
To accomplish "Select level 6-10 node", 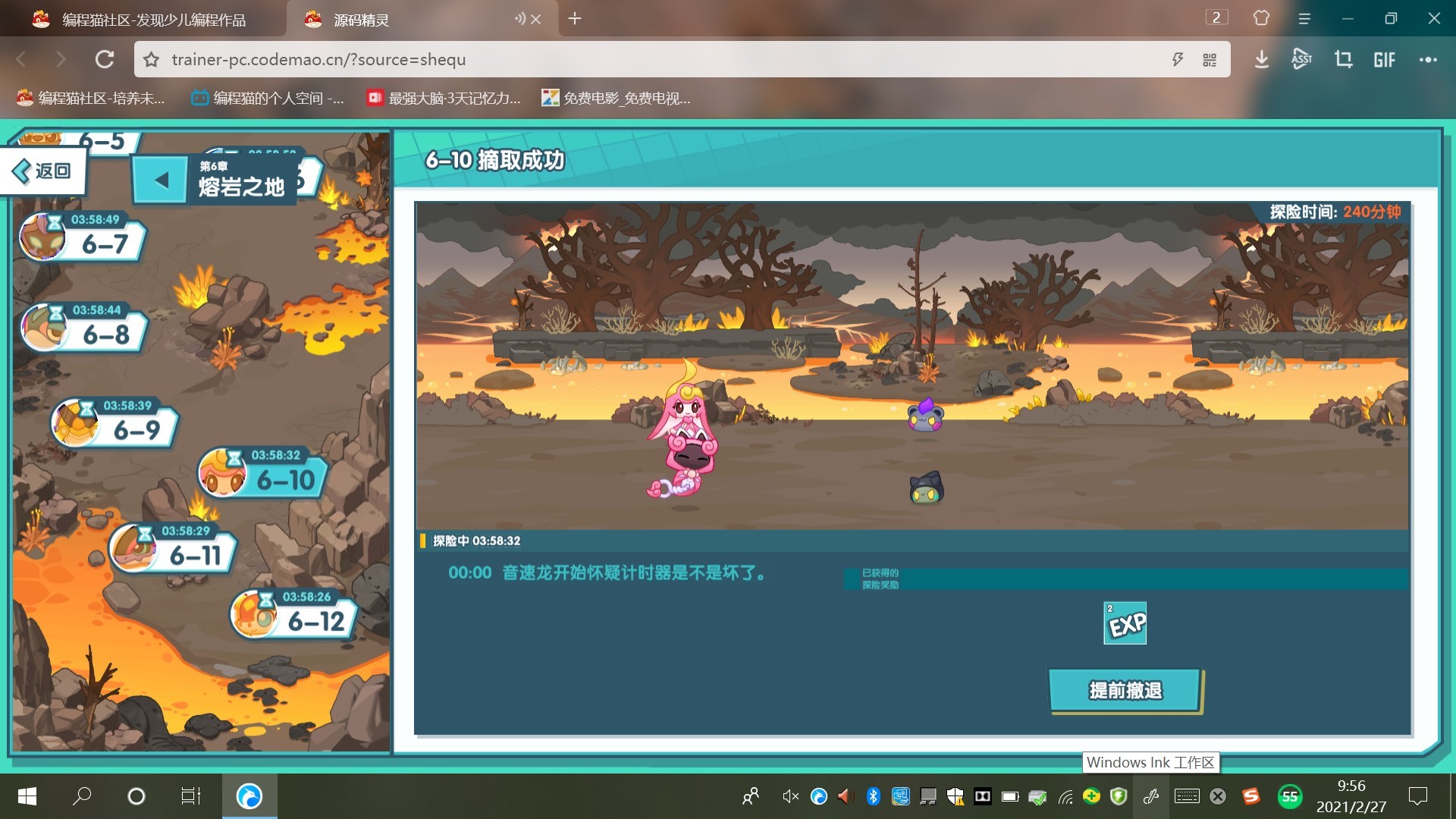I will coord(262,472).
